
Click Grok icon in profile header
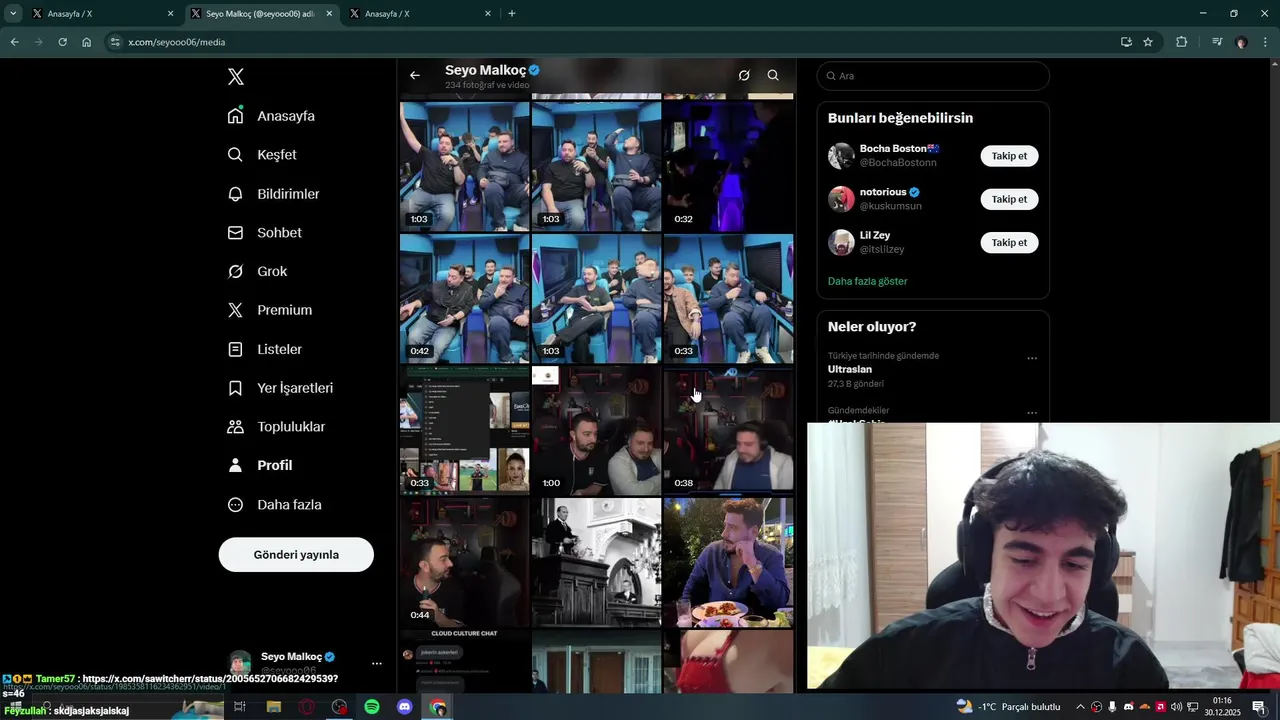pyautogui.click(x=744, y=75)
